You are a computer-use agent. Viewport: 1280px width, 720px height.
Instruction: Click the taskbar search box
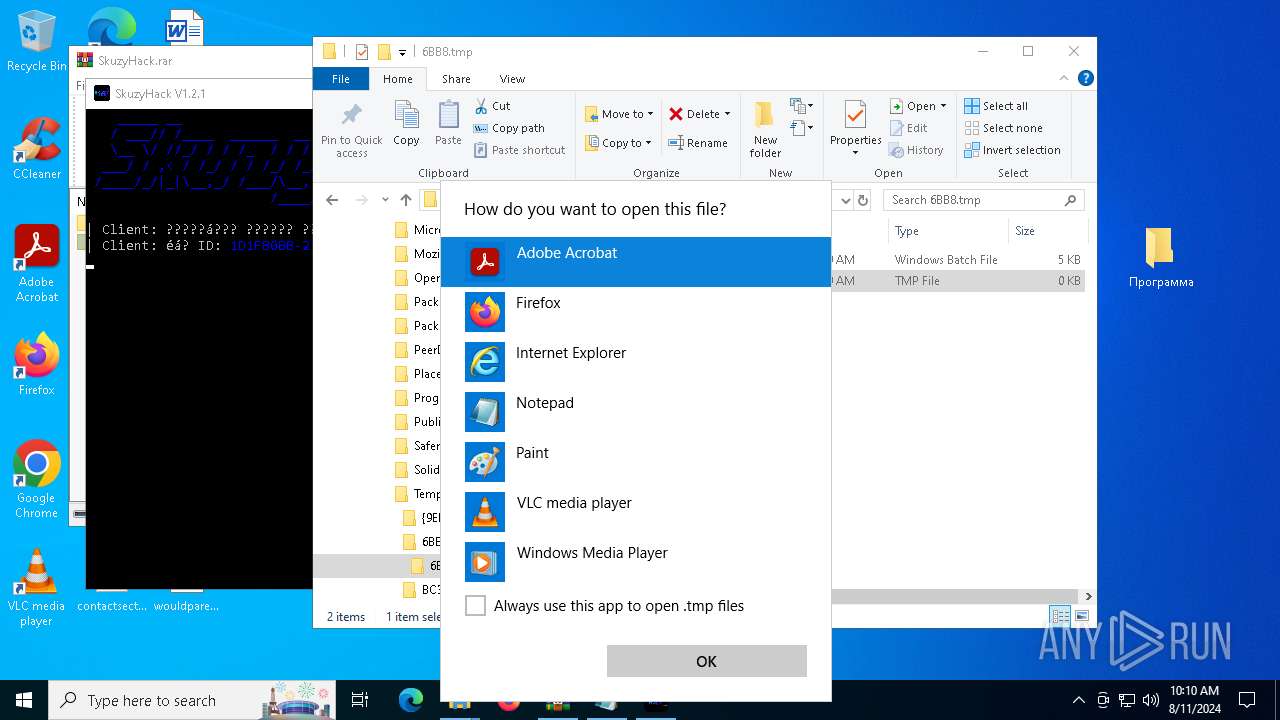[x=194, y=700]
